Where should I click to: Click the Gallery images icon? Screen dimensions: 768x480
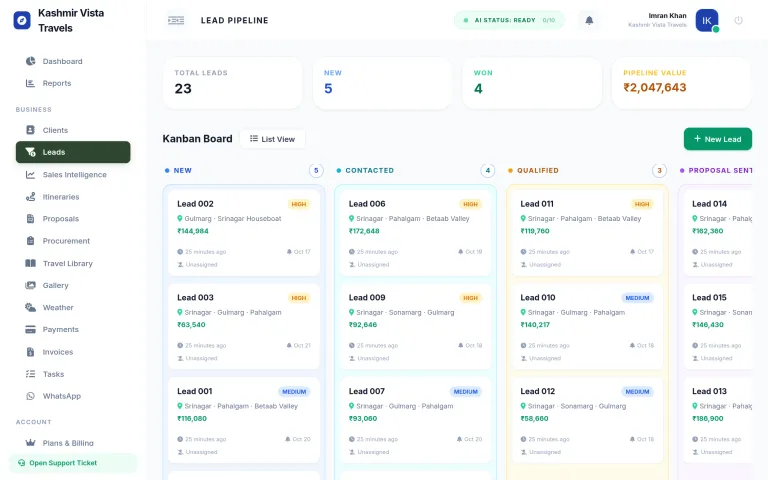(30, 285)
